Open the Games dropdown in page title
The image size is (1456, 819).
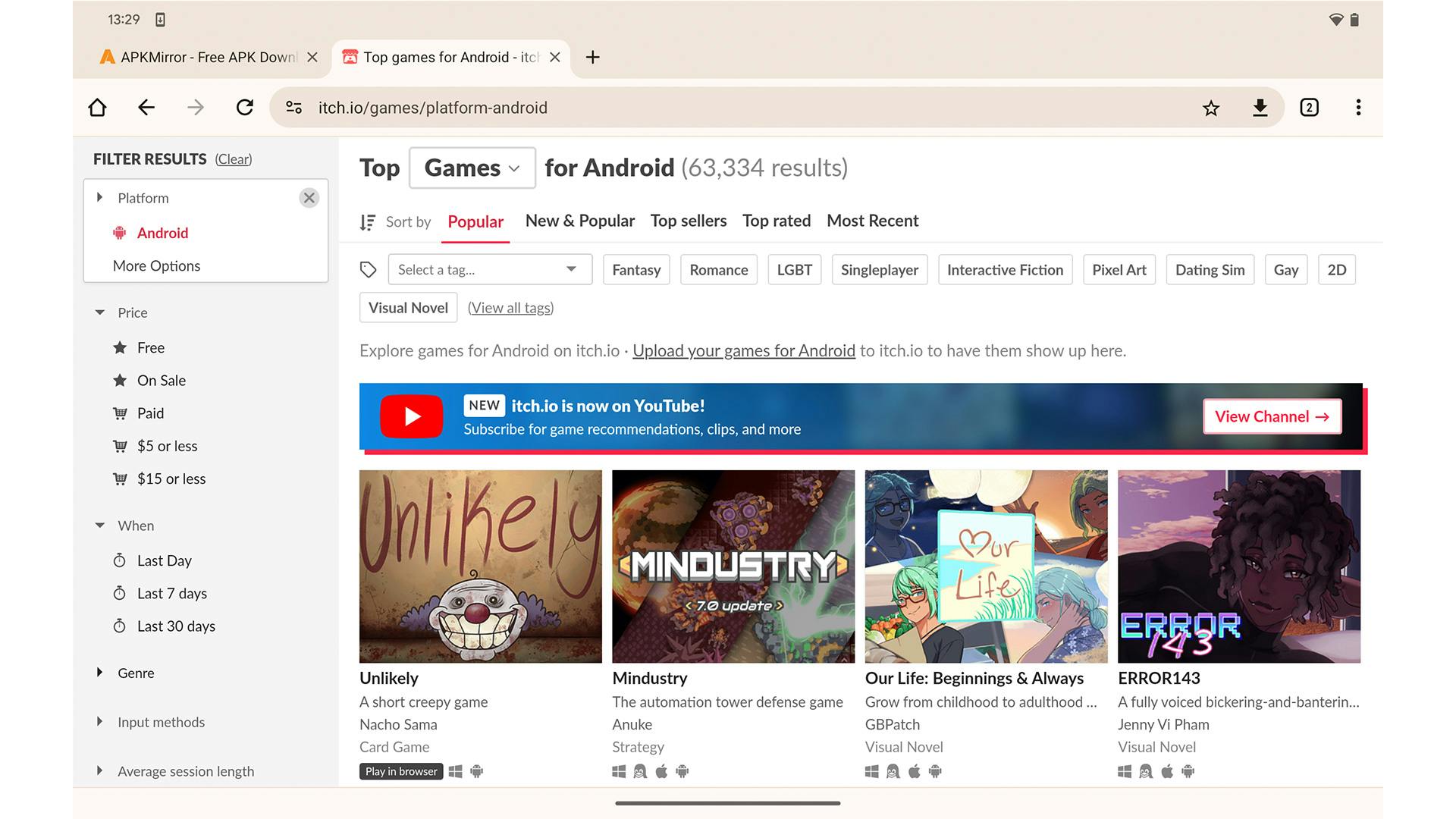point(471,168)
